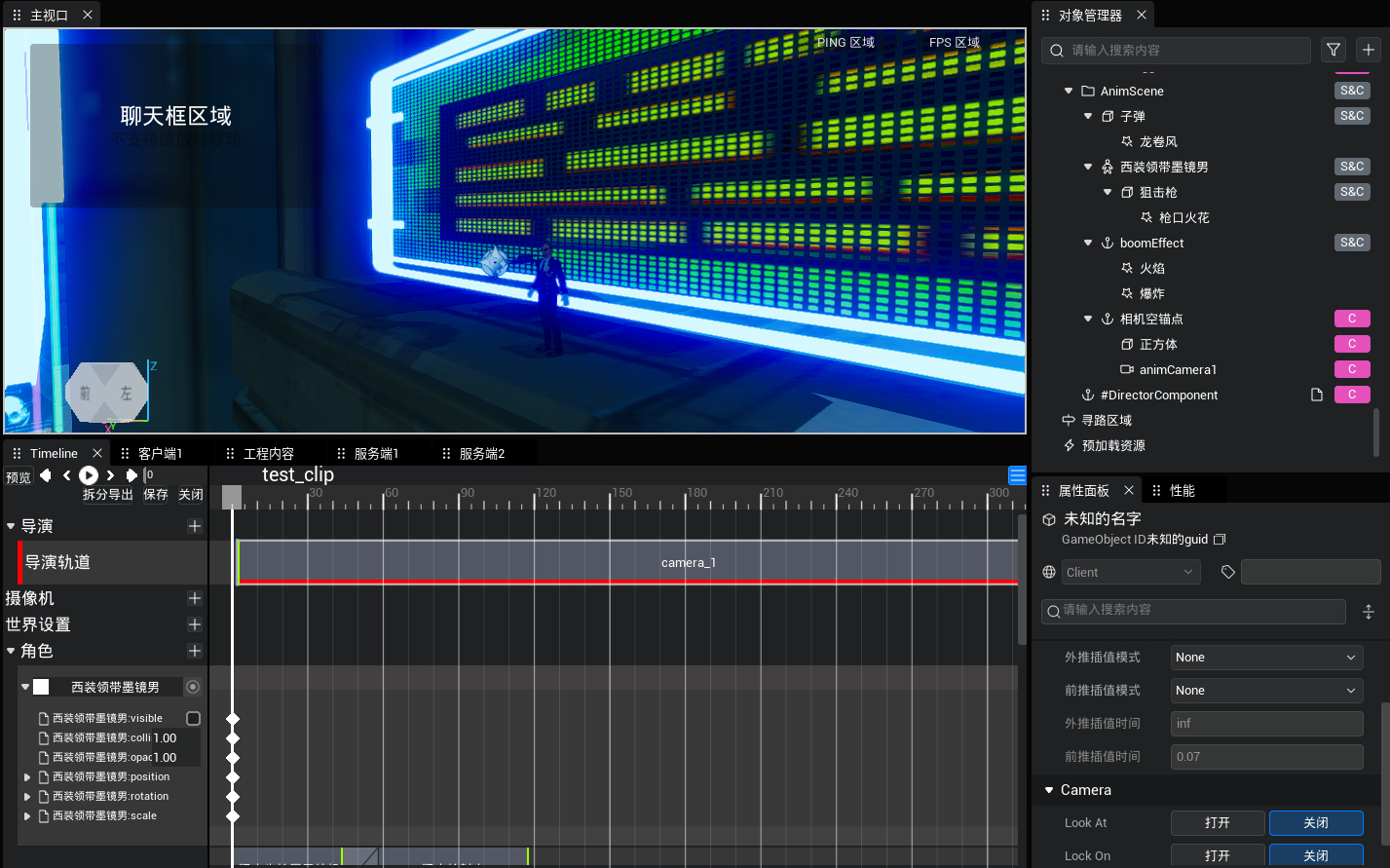
Task: Click the 关闭 button in Timeline toolbar
Action: point(191,494)
